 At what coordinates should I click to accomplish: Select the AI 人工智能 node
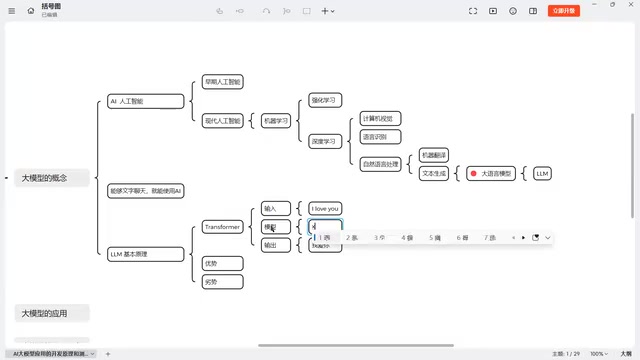point(146,101)
